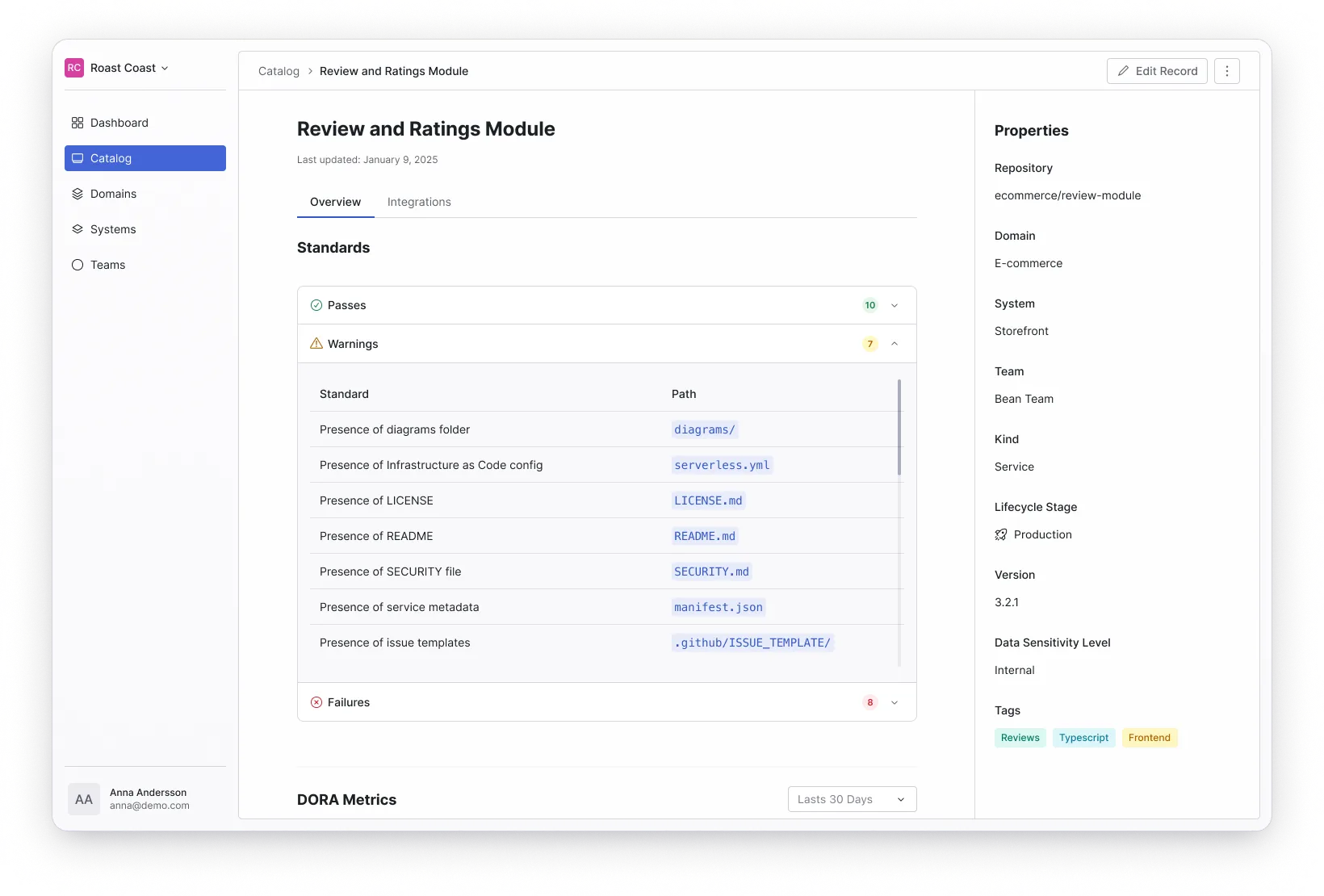Select Catalog in the sidebar menu
The image size is (1324, 896).
pyautogui.click(x=145, y=158)
